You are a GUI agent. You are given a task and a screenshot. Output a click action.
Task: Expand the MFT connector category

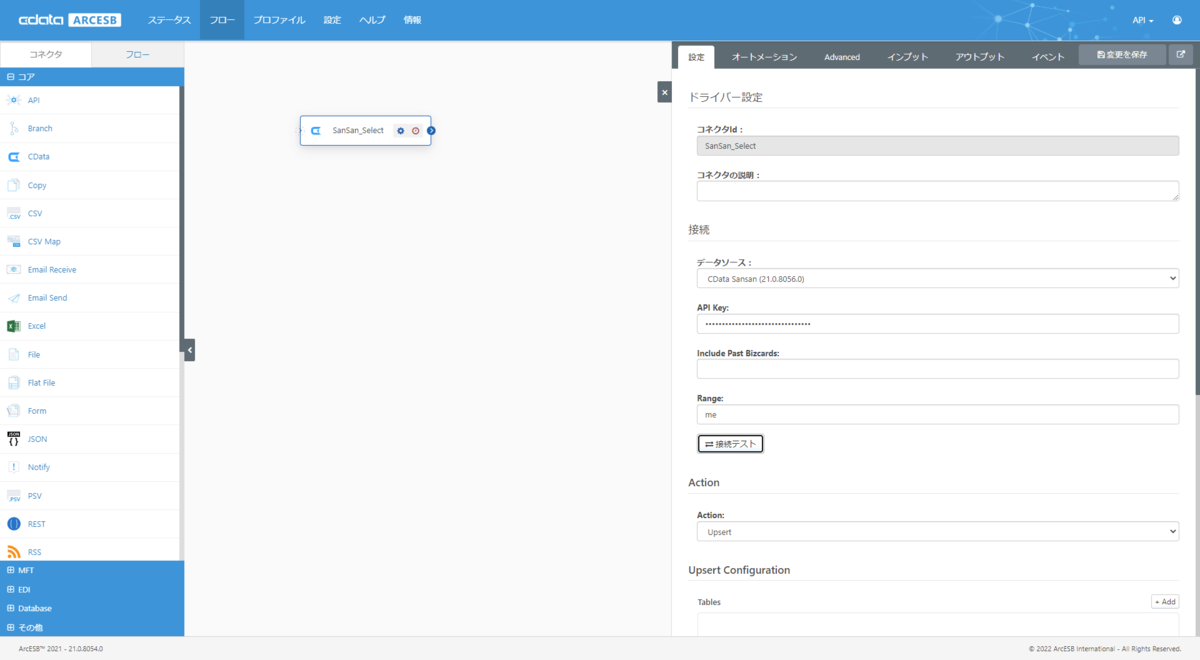pos(92,570)
